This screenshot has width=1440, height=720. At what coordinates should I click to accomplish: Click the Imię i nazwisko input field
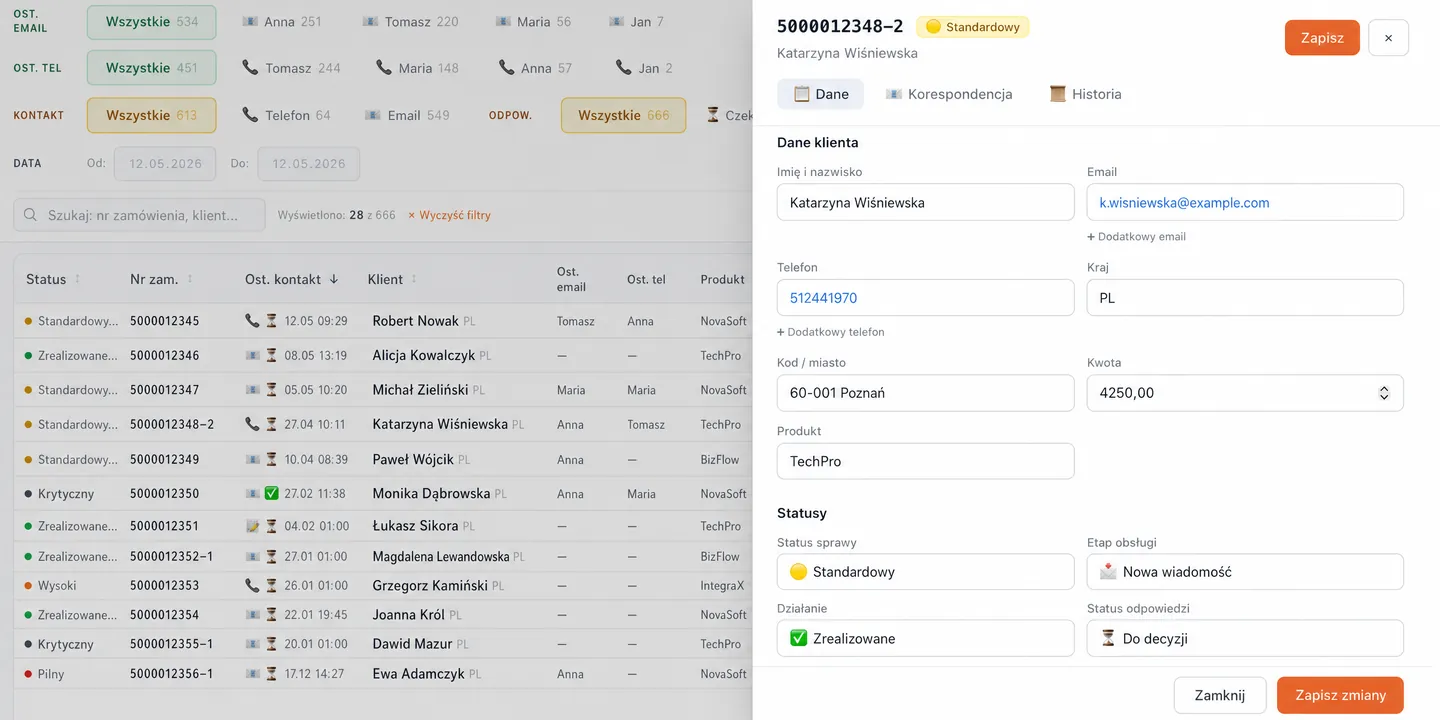[925, 202]
